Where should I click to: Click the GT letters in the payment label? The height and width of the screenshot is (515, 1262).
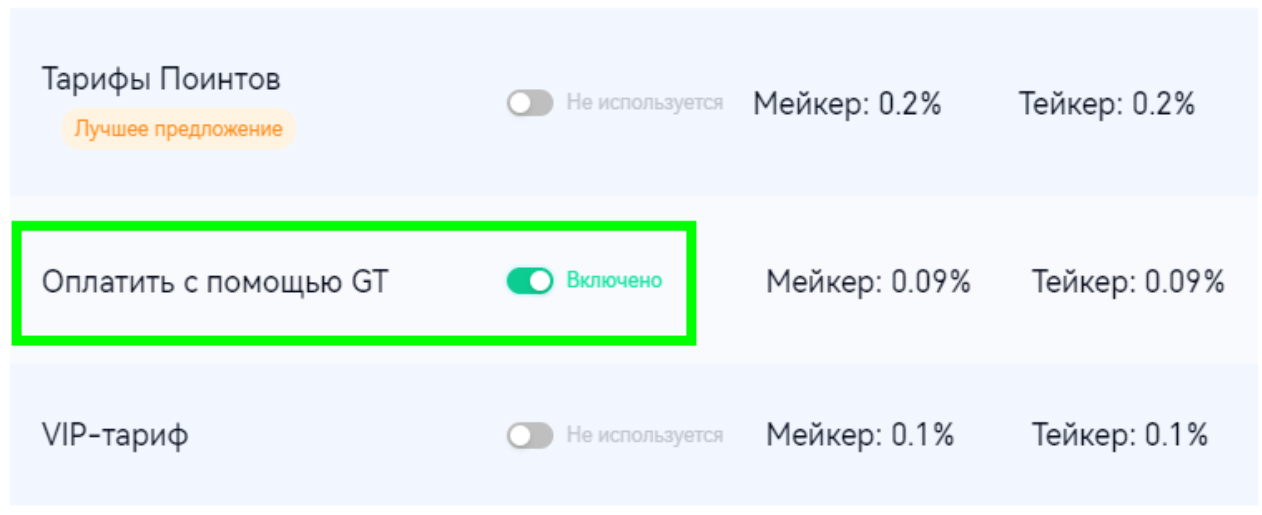point(369,282)
